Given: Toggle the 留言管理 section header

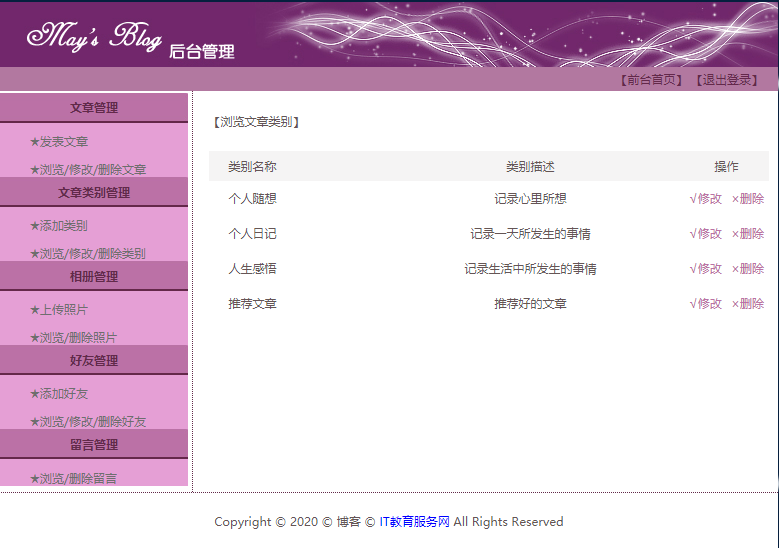Looking at the screenshot, I should 94,444.
